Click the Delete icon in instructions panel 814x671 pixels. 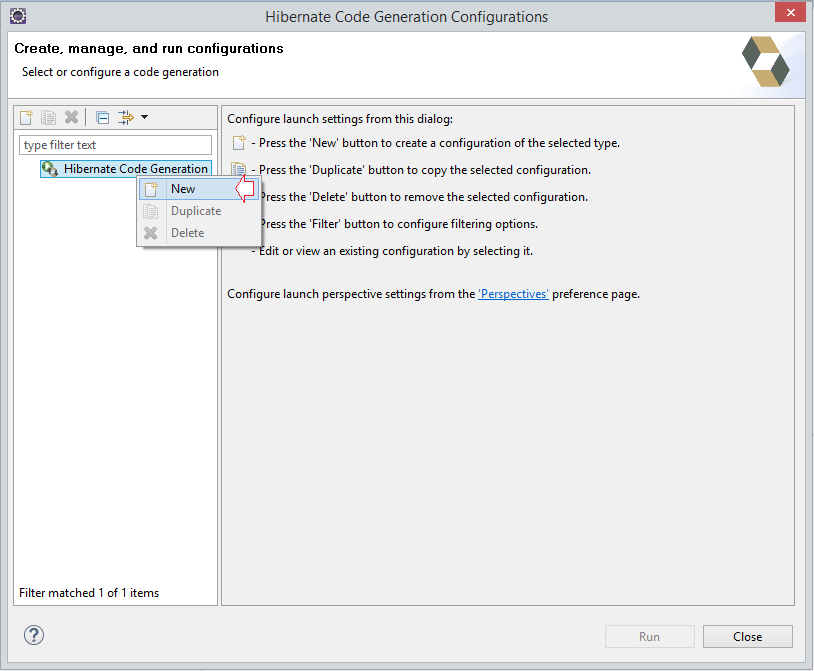(237, 196)
